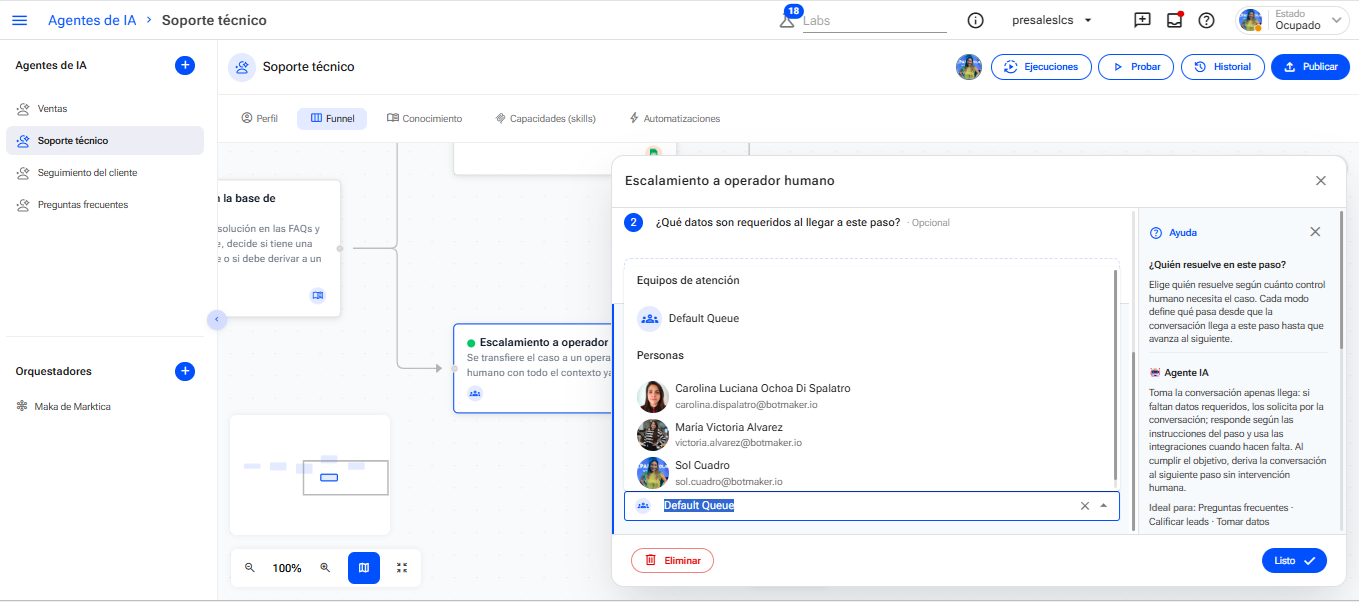This screenshot has height=602, width=1359.
Task: Zoom out the funnel canvas
Action: (250, 567)
